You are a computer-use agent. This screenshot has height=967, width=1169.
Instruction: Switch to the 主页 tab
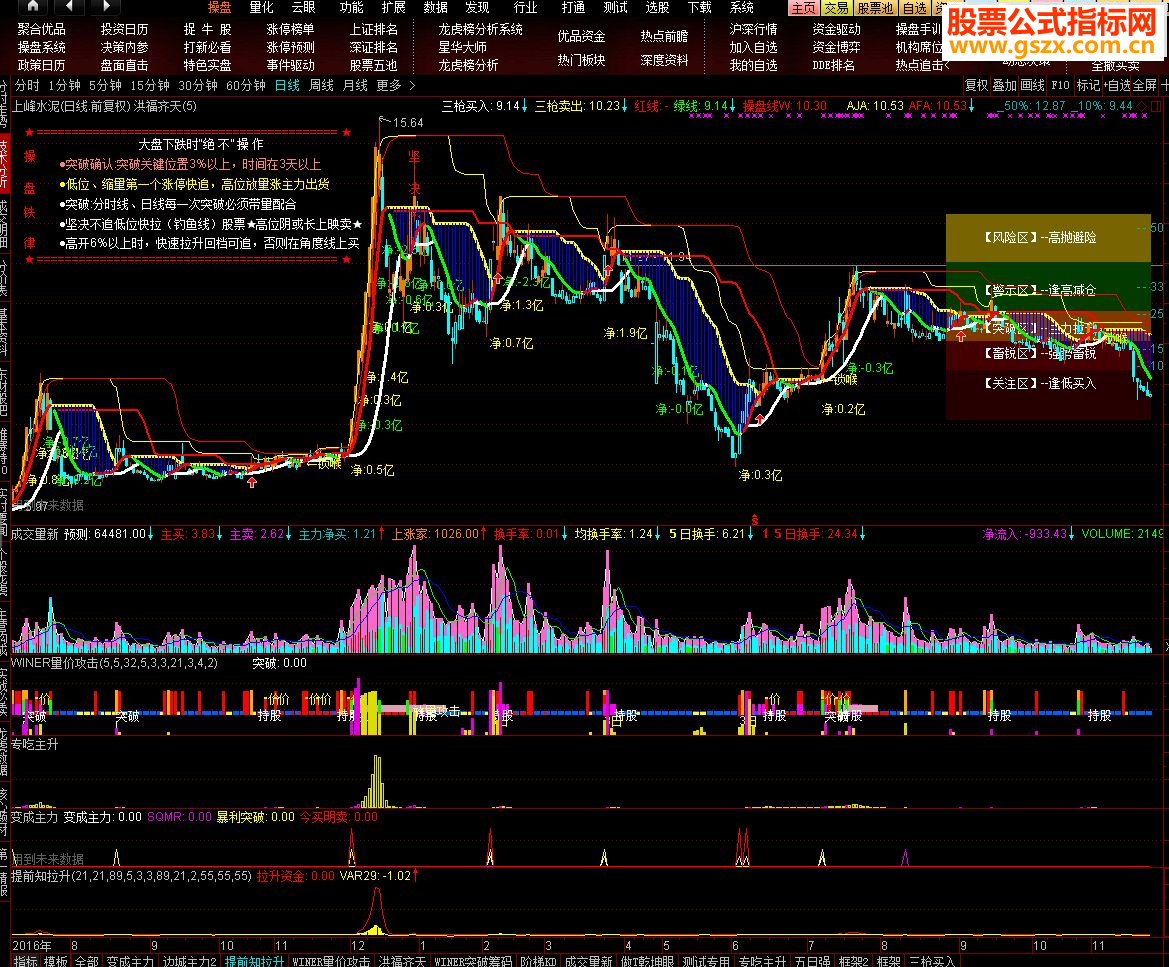coord(804,8)
